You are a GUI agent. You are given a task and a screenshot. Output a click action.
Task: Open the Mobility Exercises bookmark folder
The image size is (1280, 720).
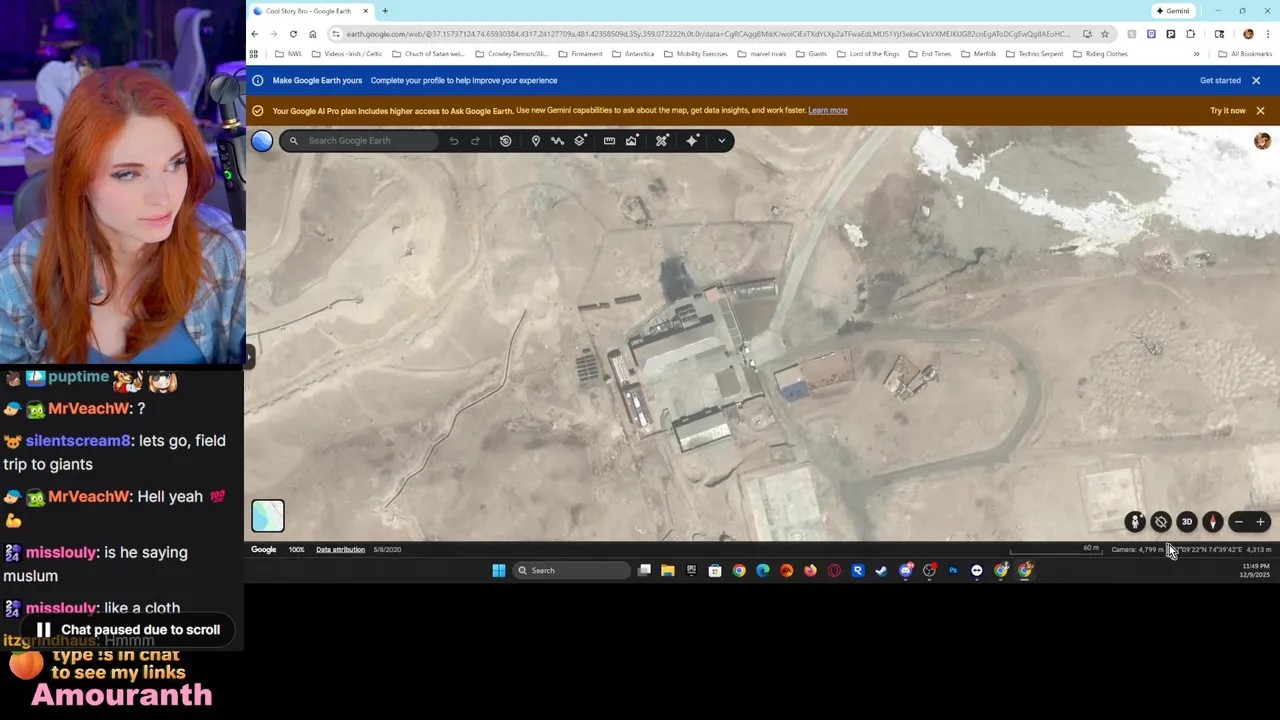click(x=695, y=54)
